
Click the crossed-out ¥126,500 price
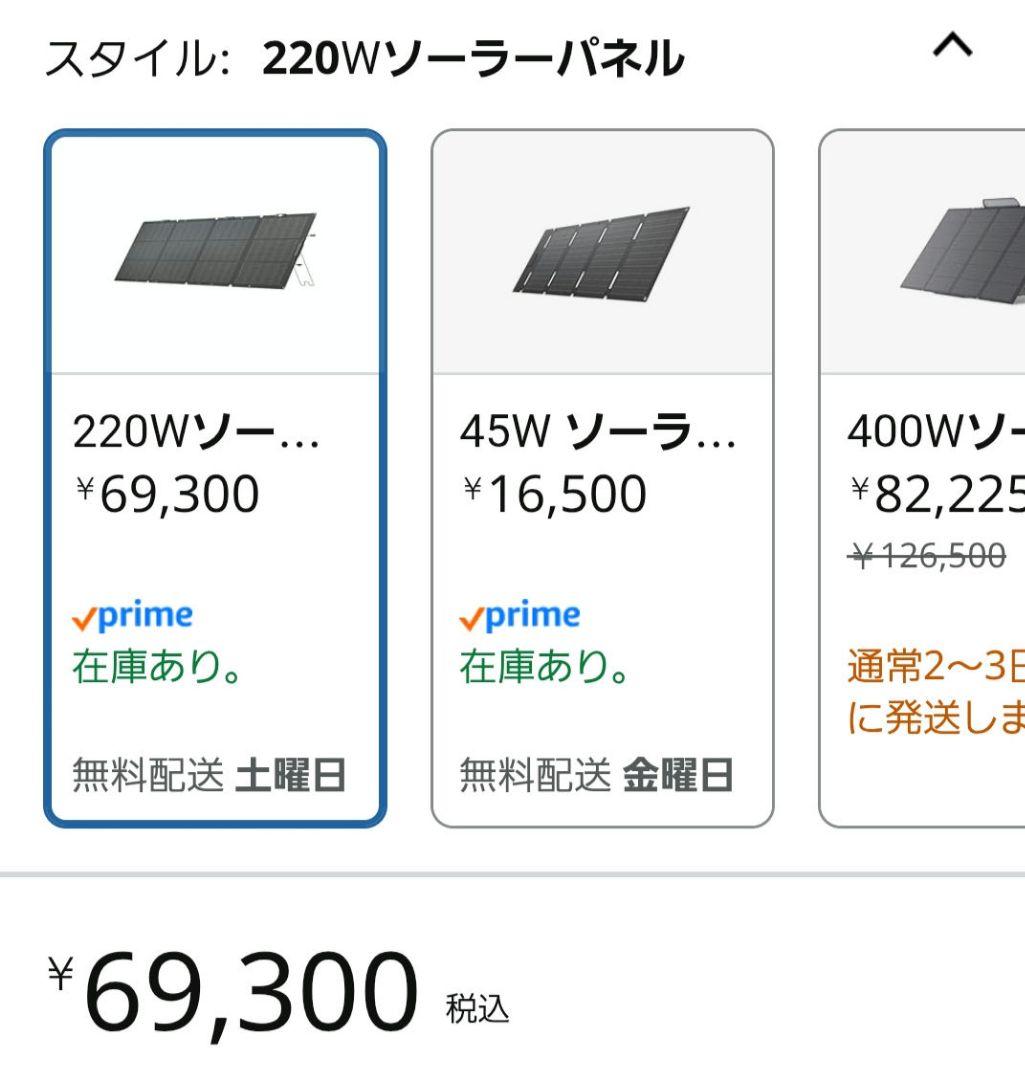[925, 555]
